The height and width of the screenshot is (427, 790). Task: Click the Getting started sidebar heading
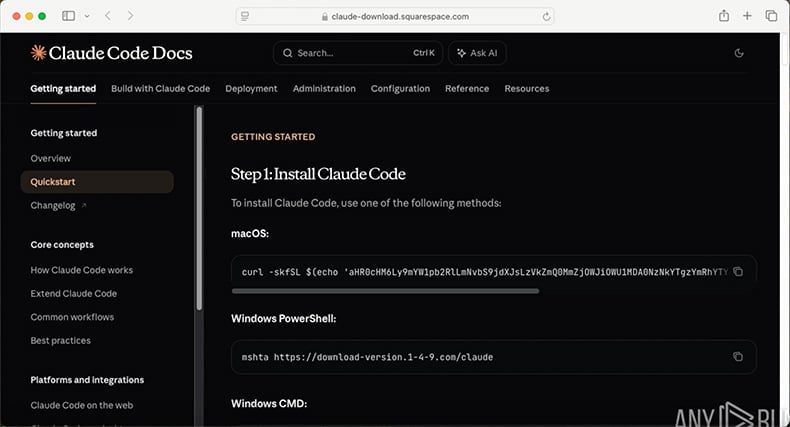(x=63, y=133)
